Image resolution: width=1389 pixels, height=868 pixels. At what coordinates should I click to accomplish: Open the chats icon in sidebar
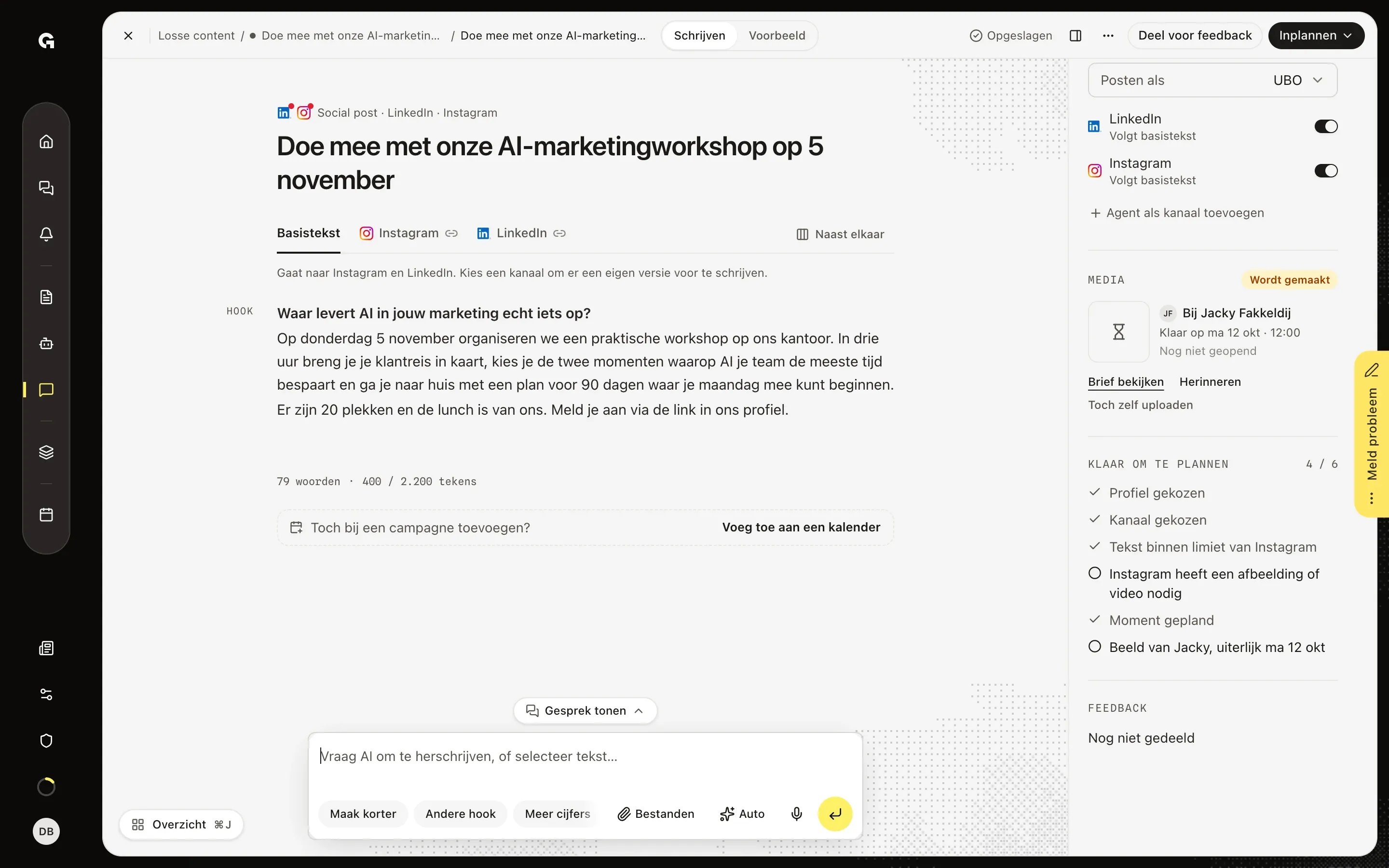click(46, 188)
